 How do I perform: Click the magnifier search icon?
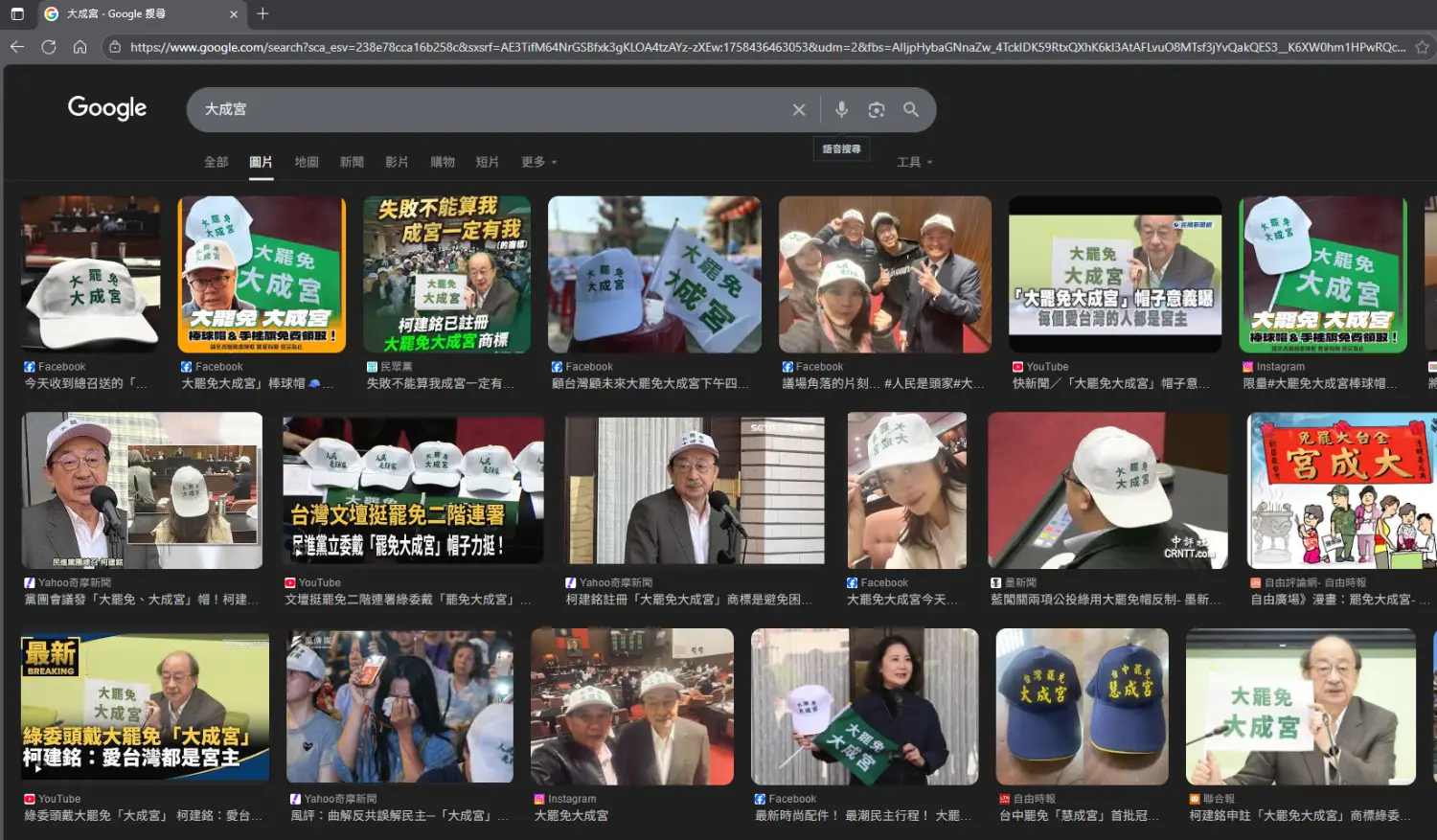click(x=911, y=110)
